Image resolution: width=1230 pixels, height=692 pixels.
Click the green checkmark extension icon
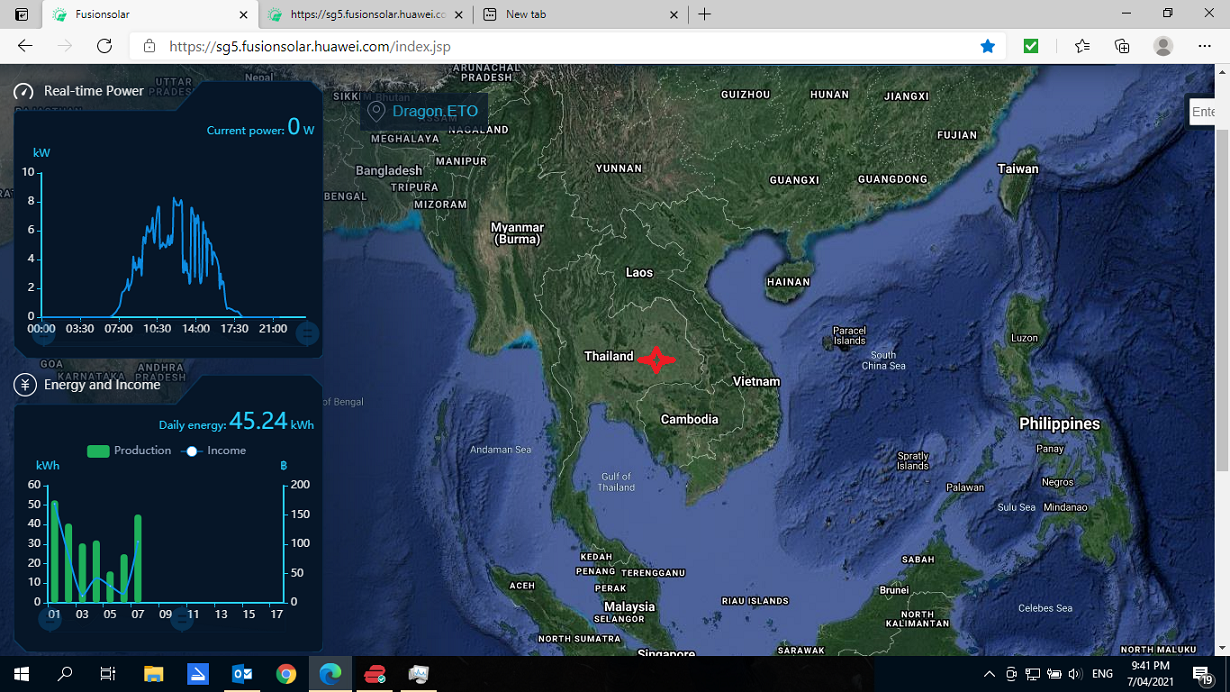[1031, 46]
